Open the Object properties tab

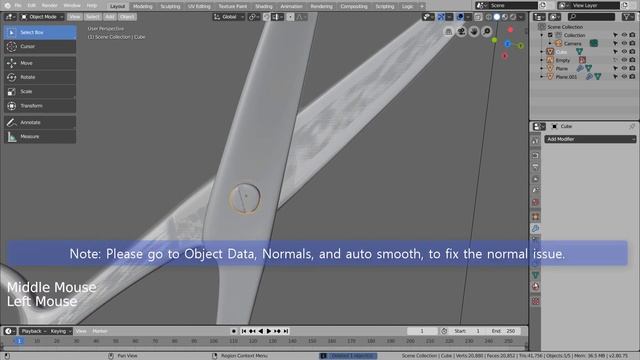[x=536, y=217]
